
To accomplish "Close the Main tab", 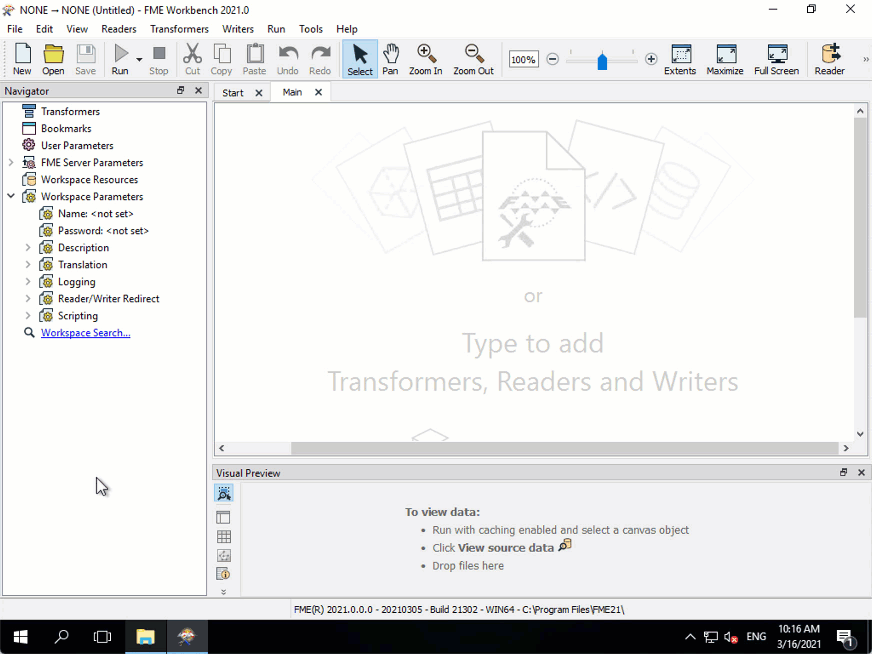I will pyautogui.click(x=318, y=92).
